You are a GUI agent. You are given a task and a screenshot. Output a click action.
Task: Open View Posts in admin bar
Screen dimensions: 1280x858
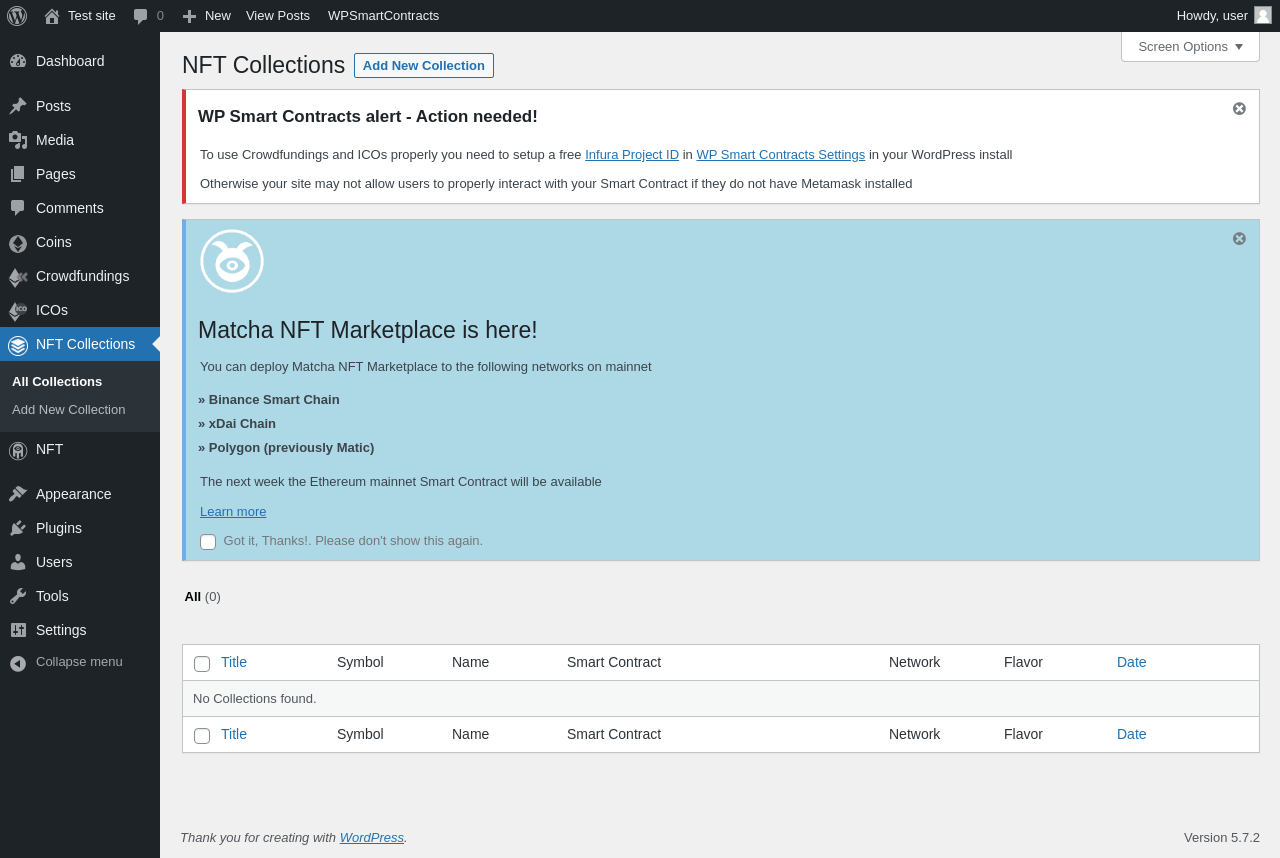(278, 16)
